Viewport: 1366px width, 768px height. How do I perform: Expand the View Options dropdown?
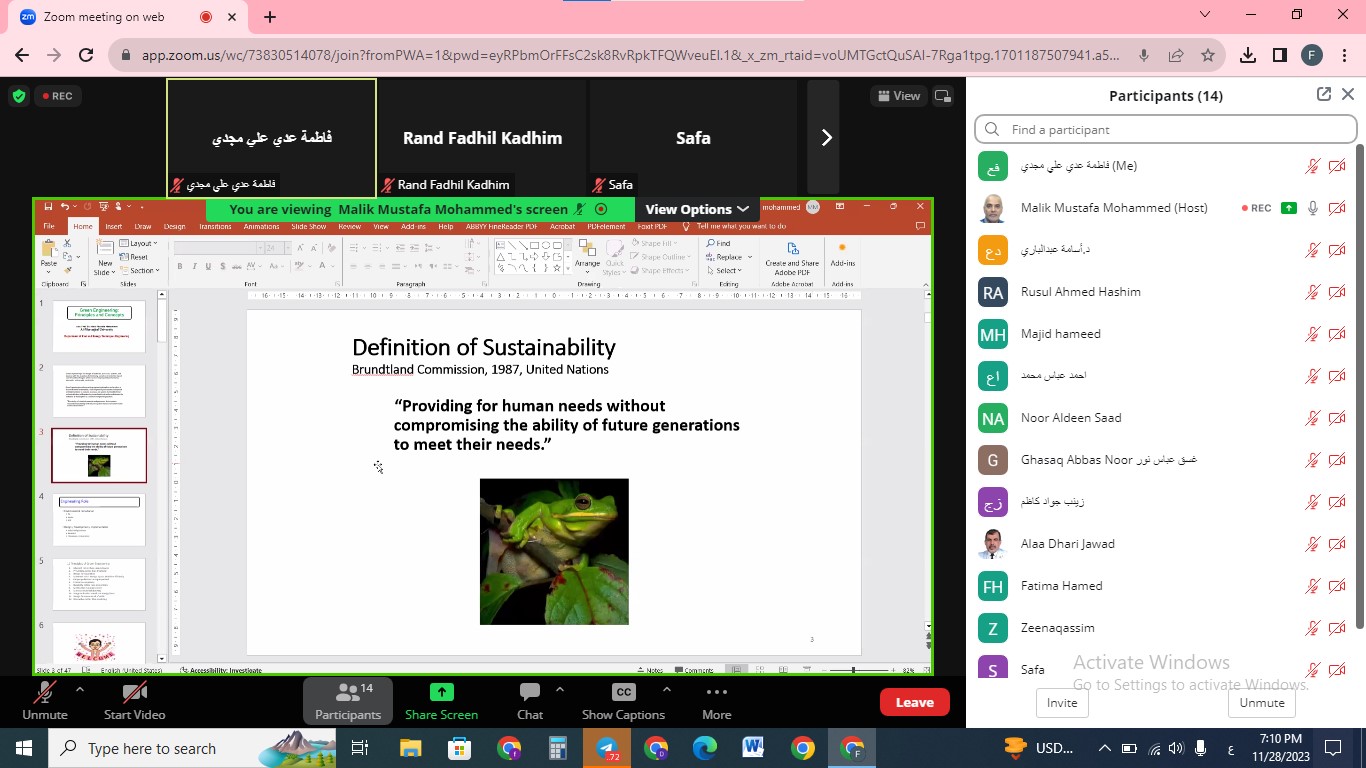click(696, 209)
